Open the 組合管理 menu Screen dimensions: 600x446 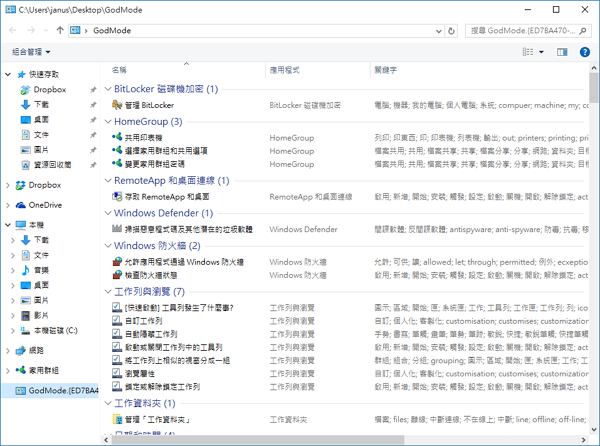(31, 52)
